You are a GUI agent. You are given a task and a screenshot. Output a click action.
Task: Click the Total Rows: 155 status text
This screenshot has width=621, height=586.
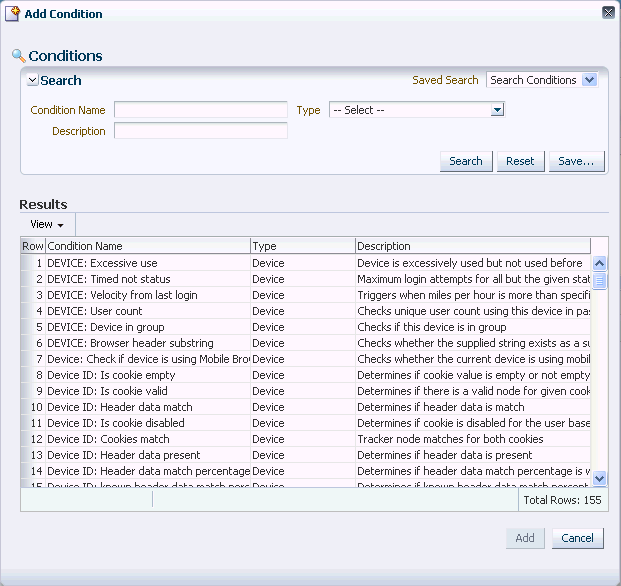(x=562, y=500)
